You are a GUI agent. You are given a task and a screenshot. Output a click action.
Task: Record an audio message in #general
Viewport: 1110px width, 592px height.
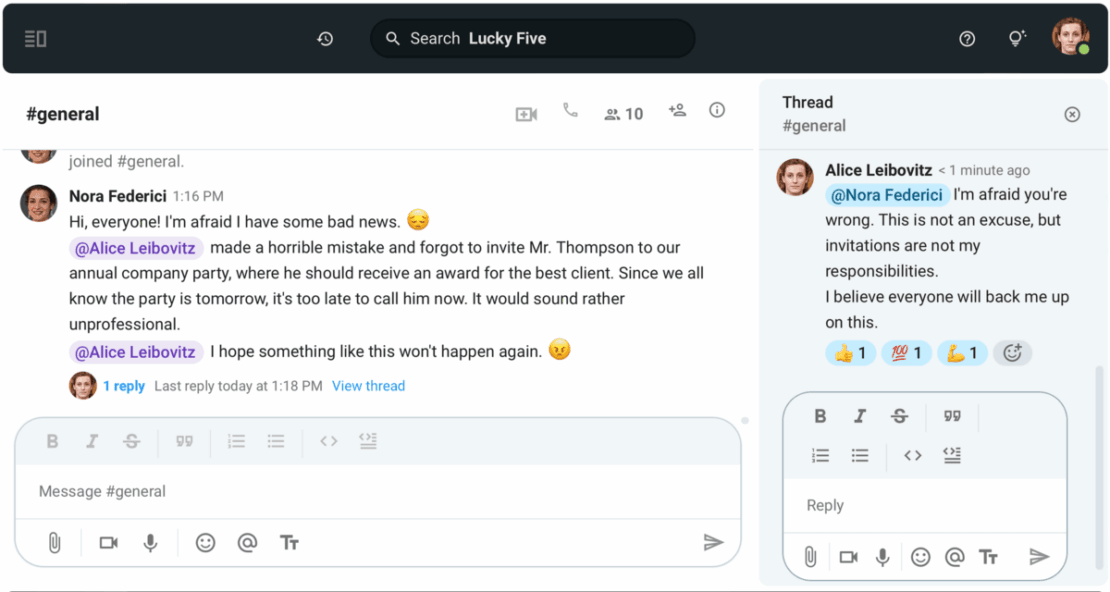(150, 543)
